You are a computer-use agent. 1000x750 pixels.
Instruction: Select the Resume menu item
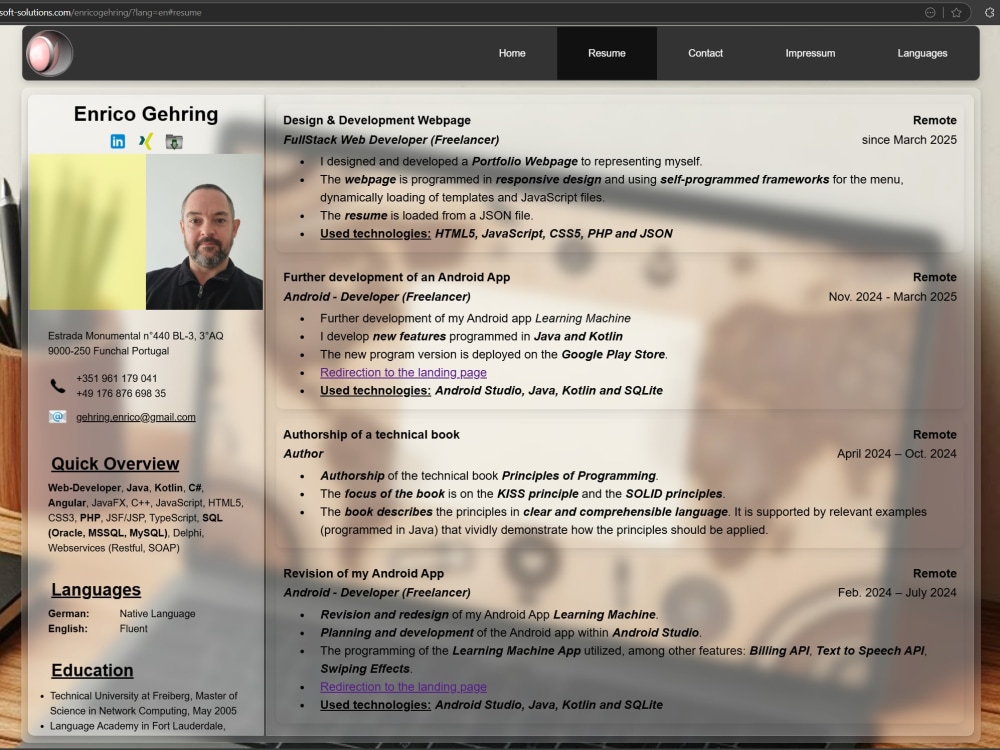[607, 53]
